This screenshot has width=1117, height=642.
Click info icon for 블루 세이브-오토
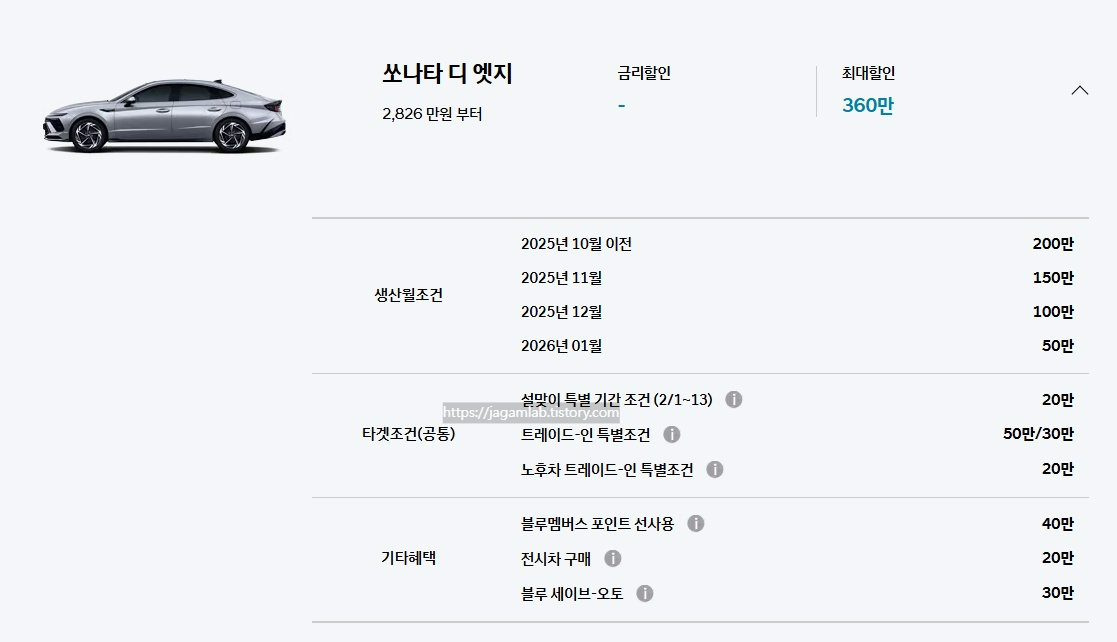(x=647, y=592)
